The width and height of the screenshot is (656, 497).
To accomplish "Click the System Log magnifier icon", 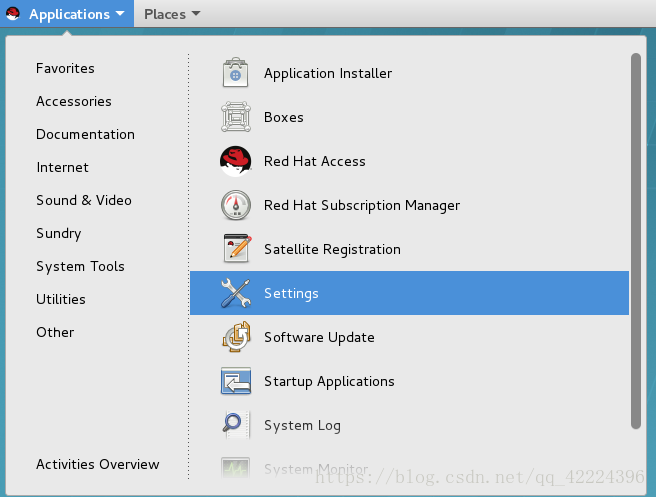I will coord(236,426).
